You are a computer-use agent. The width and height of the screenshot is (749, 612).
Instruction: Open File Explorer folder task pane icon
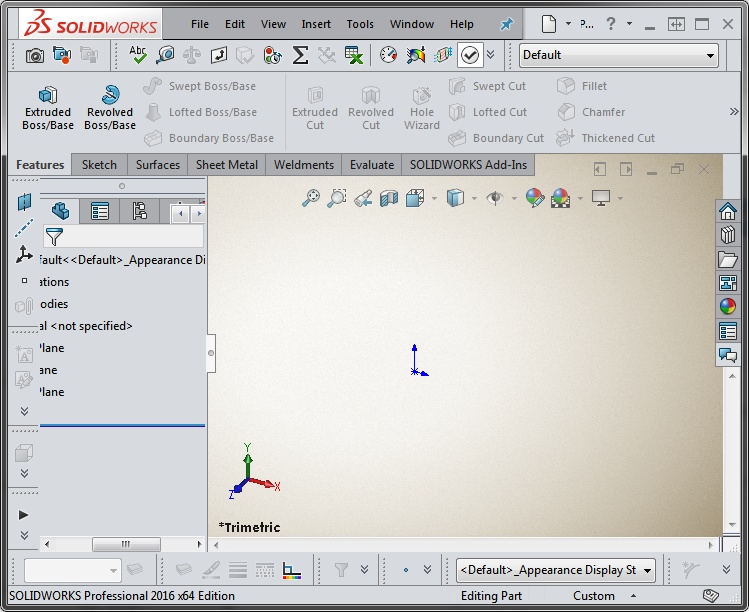(728, 259)
